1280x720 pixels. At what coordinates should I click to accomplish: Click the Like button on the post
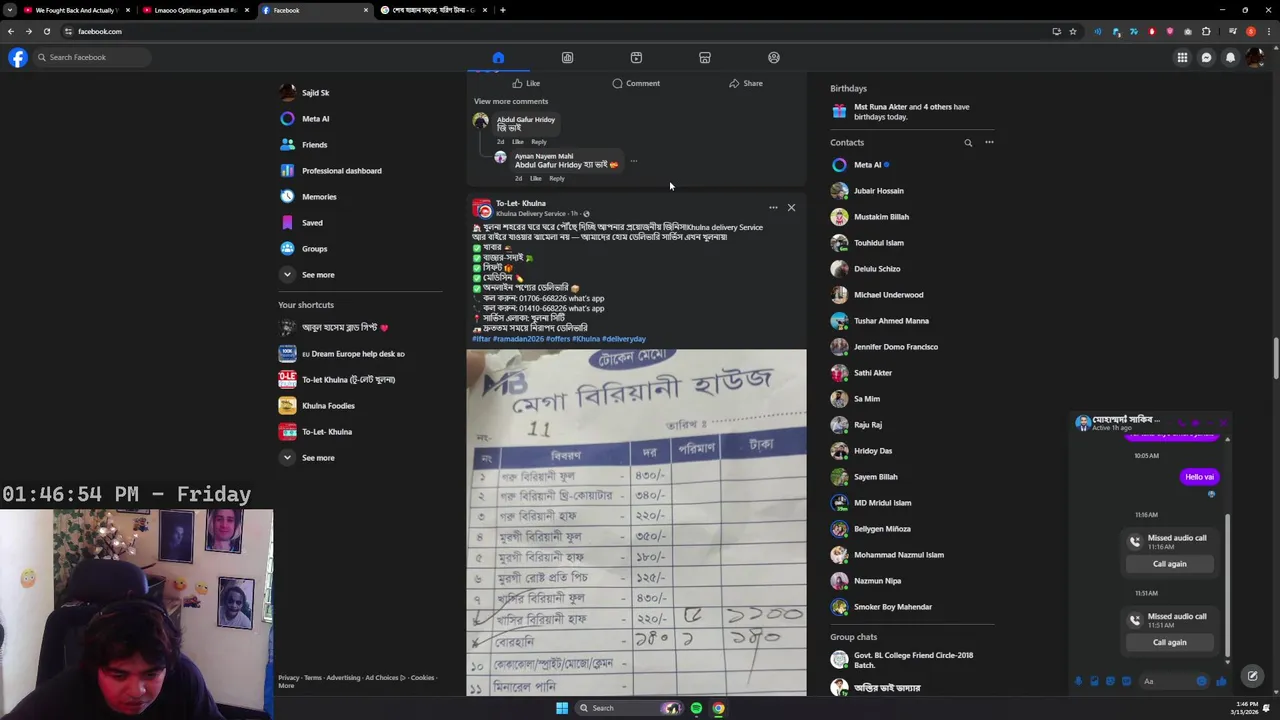(526, 83)
